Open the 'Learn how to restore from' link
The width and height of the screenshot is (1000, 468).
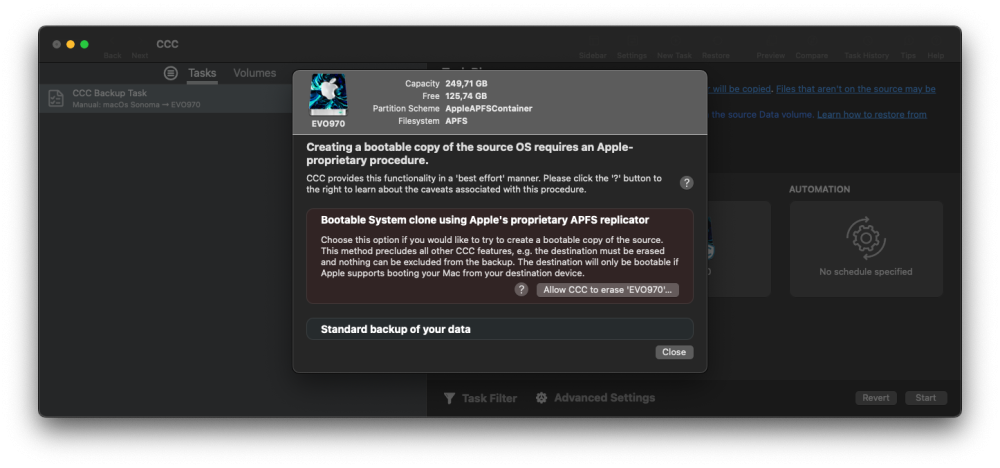click(872, 115)
